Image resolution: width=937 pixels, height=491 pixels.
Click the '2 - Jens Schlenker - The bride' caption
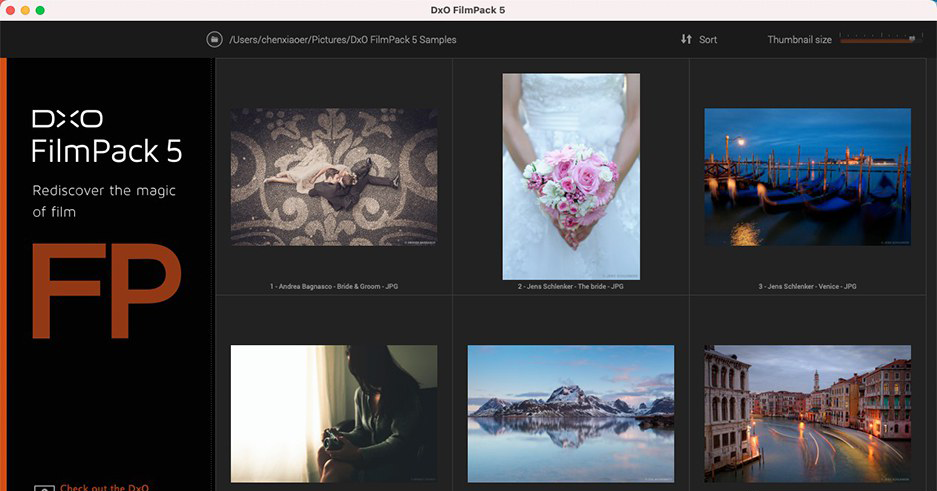pyautogui.click(x=571, y=286)
